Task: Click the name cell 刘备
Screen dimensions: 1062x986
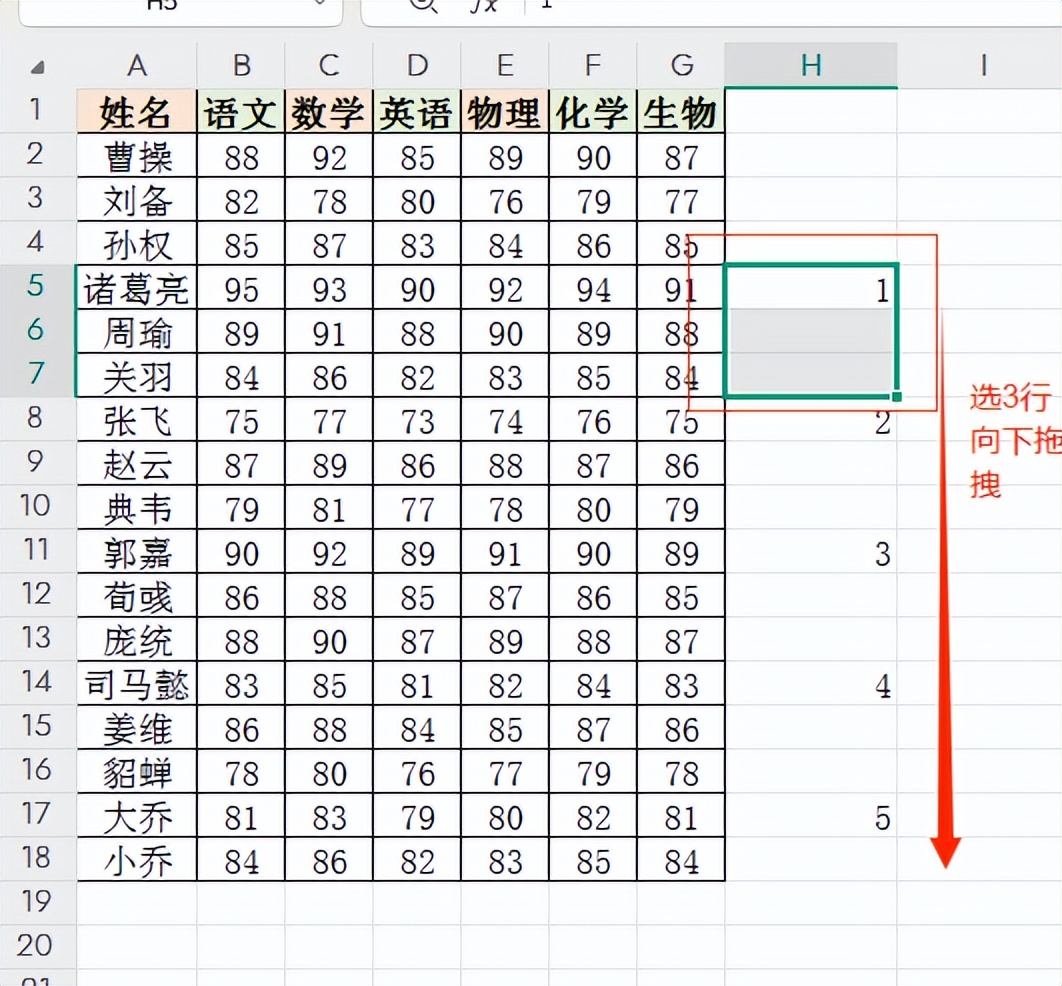Action: [137, 200]
